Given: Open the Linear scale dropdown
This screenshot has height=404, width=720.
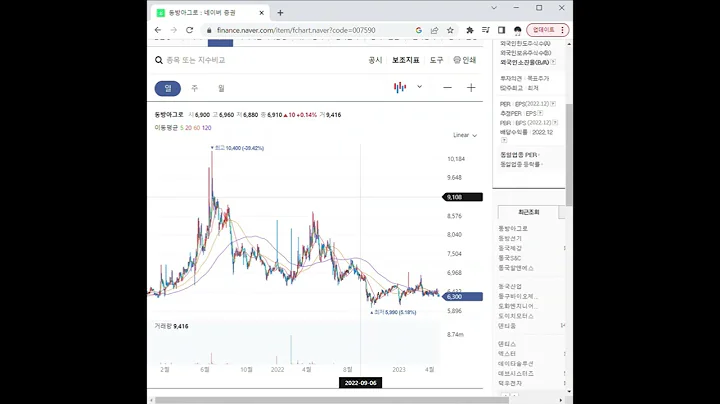Looking at the screenshot, I should point(465,135).
